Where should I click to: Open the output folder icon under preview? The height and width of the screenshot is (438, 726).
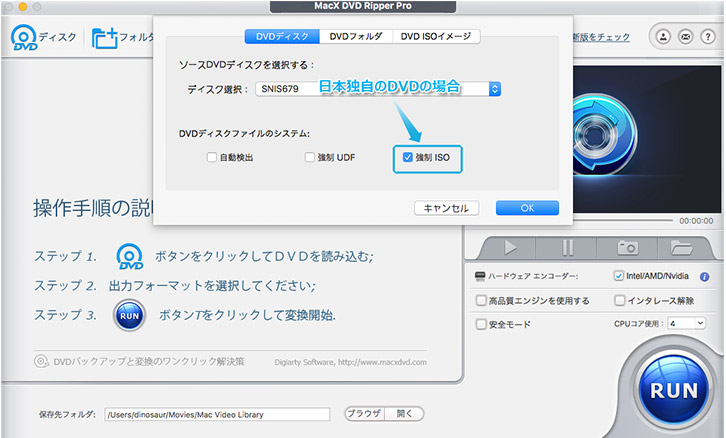(x=682, y=248)
